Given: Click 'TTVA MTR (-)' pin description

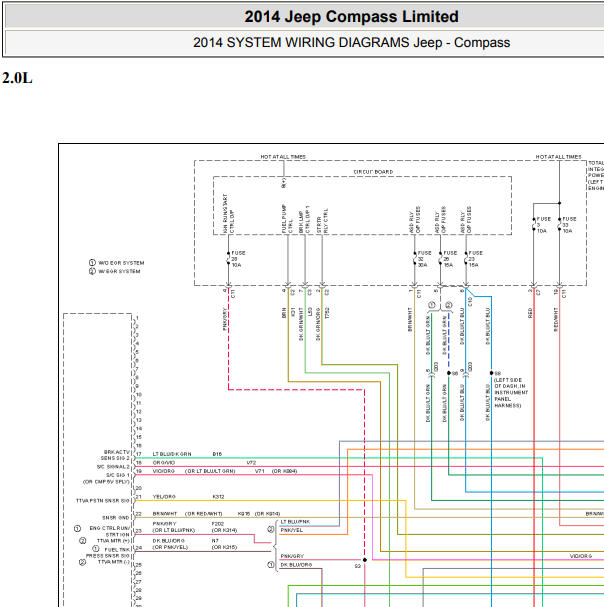Looking at the screenshot, I should click(x=114, y=562).
